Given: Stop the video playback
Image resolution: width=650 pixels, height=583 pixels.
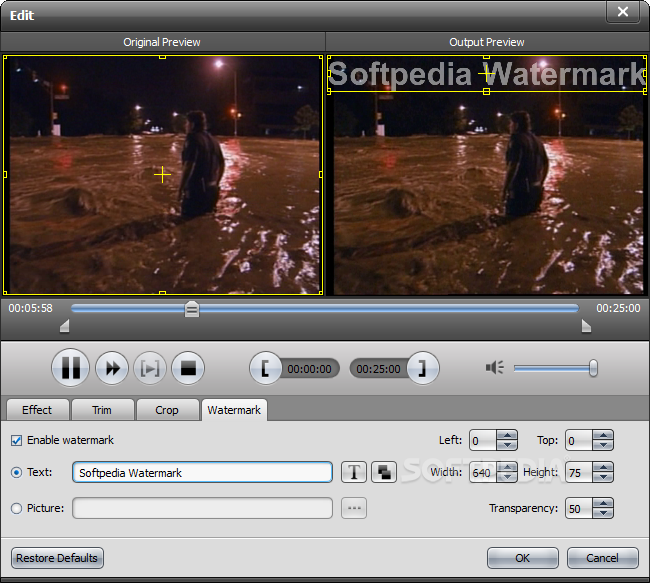Looking at the screenshot, I should [188, 368].
